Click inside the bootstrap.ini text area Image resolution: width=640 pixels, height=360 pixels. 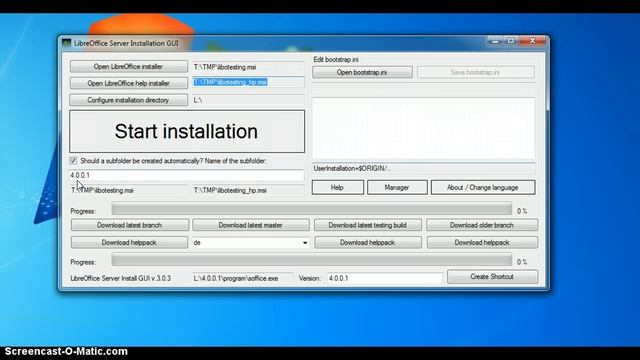[x=424, y=128]
